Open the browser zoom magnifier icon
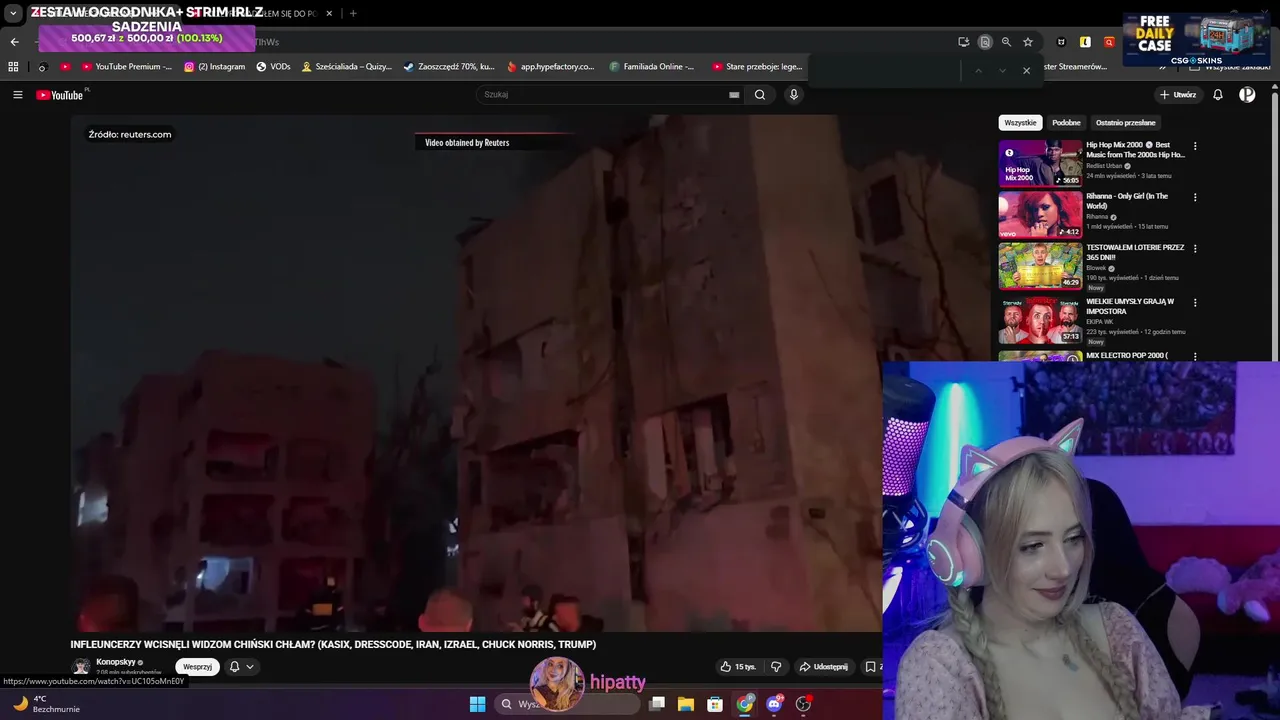Image resolution: width=1280 pixels, height=720 pixels. [1006, 42]
